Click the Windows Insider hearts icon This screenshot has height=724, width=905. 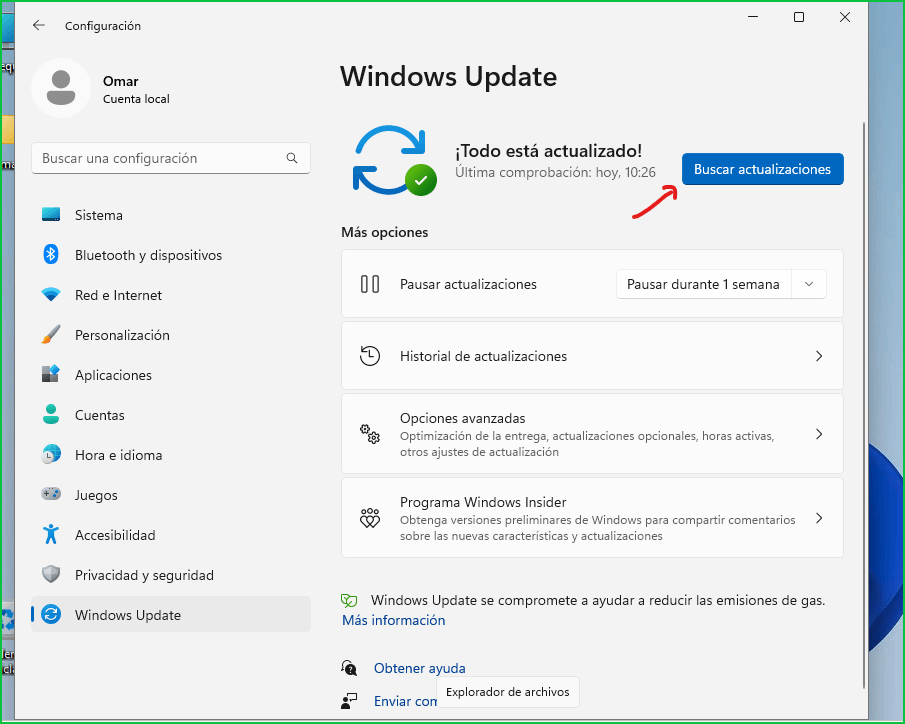pyautogui.click(x=370, y=518)
